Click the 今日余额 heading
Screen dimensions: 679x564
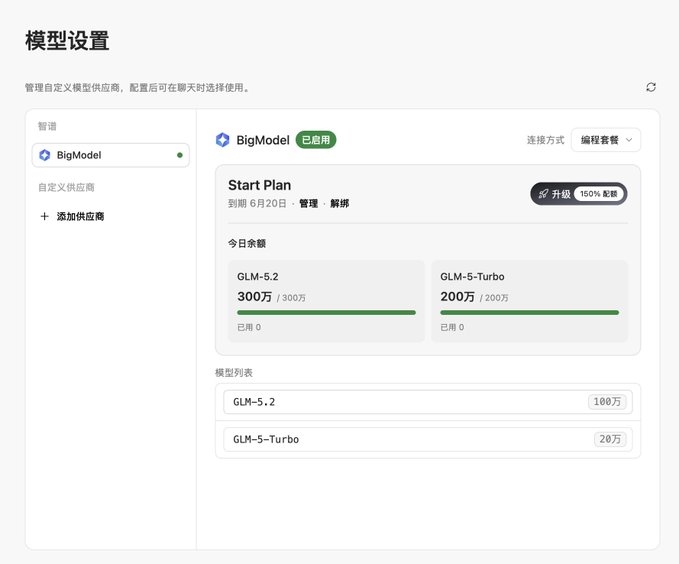(247, 243)
